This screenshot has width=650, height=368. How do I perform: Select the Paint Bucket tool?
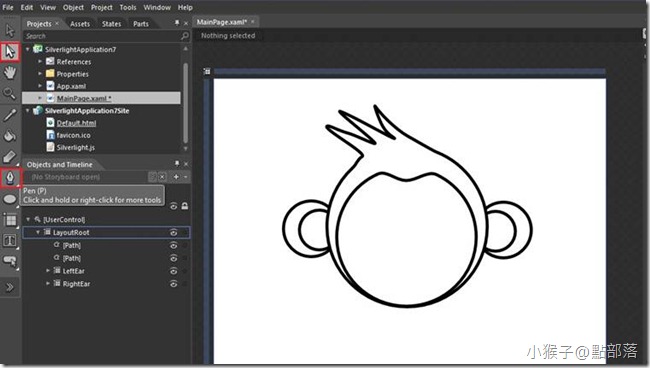tap(10, 136)
